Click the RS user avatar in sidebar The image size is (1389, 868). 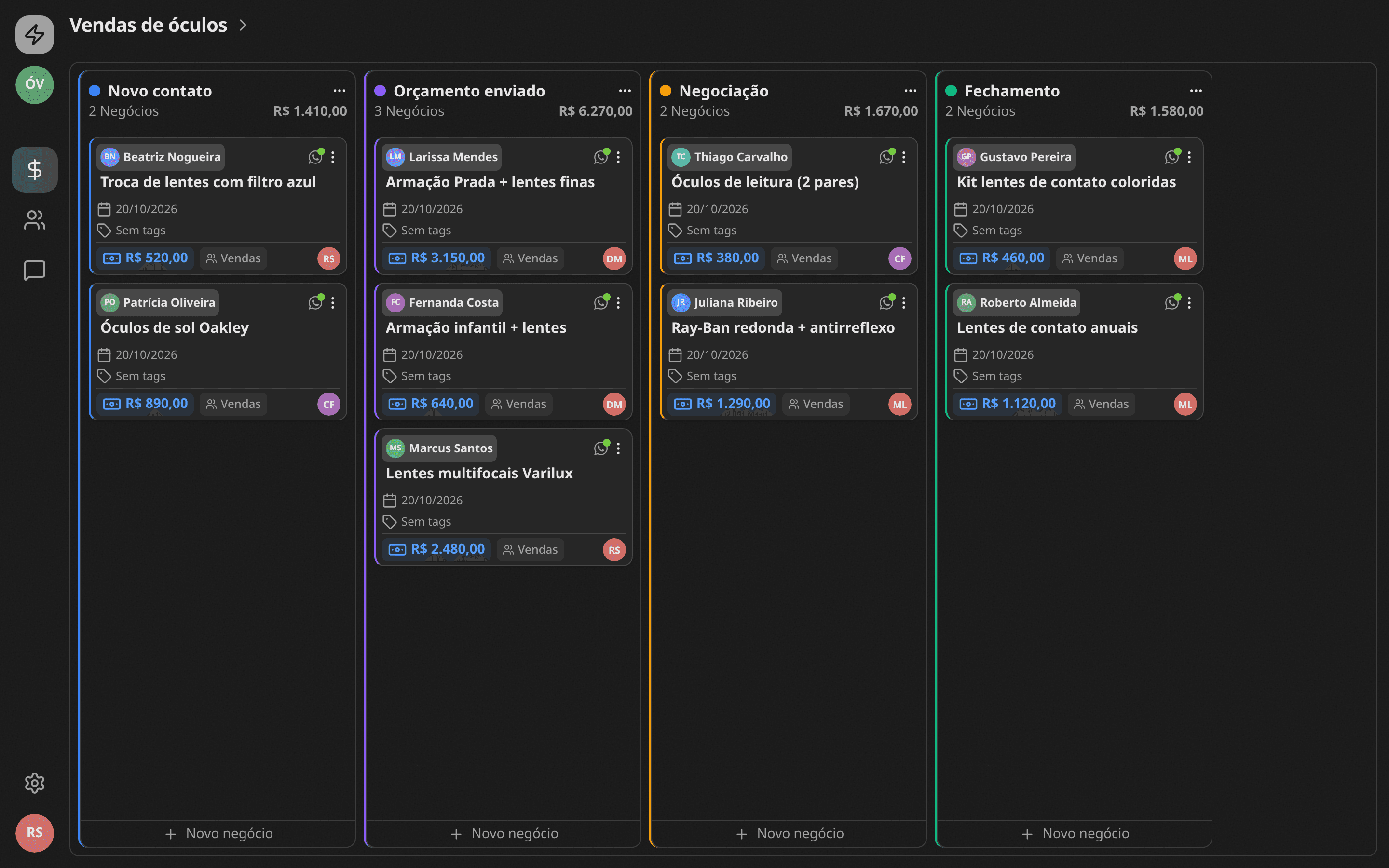34,833
